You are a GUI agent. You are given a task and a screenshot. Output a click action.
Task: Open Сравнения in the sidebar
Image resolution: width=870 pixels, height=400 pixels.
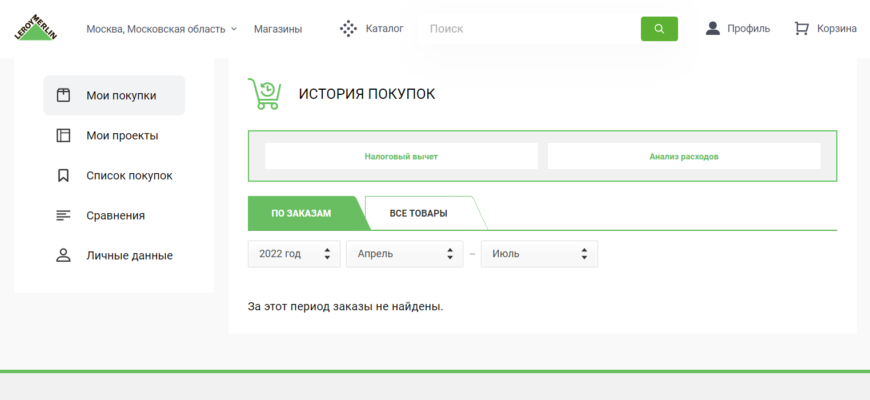click(114, 215)
